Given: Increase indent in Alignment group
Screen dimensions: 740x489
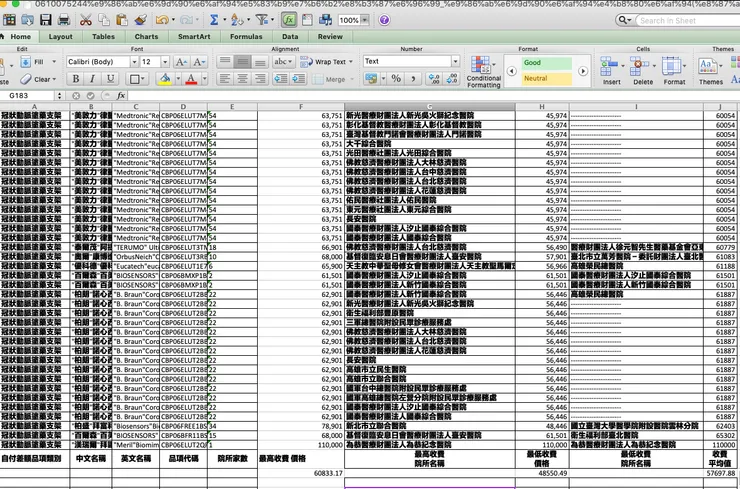Looking at the screenshot, I should coord(299,79).
